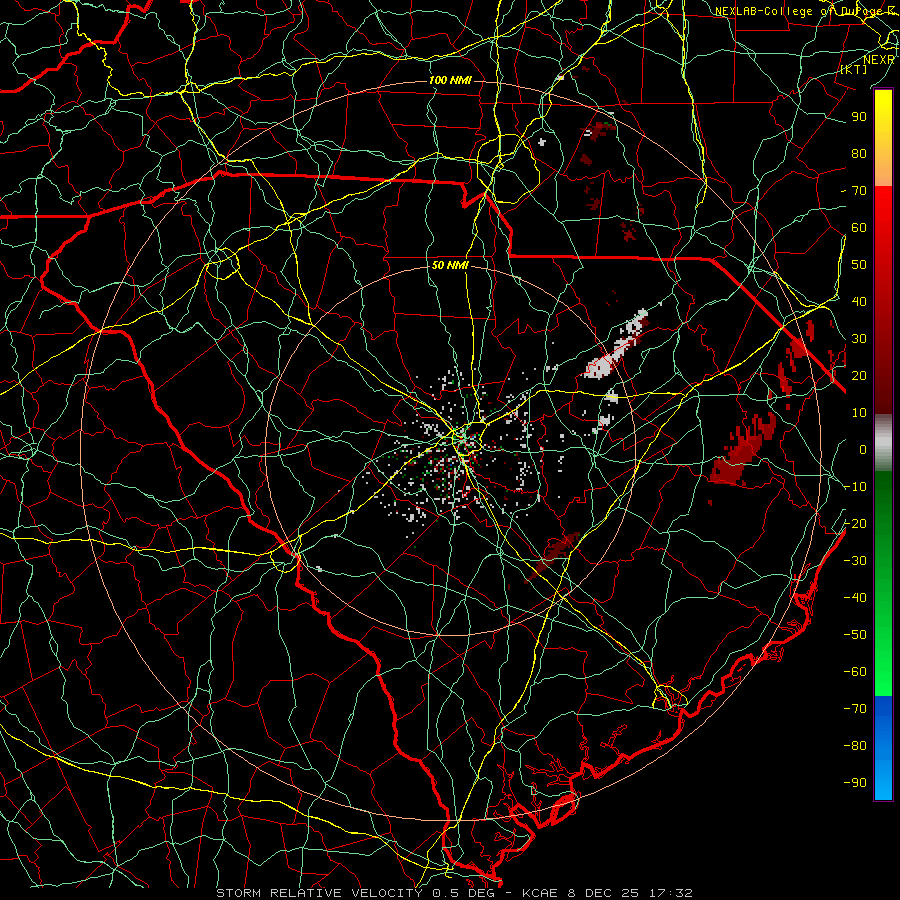Click the 50 value on velocity scale
The width and height of the screenshot is (900, 900).
click(859, 265)
